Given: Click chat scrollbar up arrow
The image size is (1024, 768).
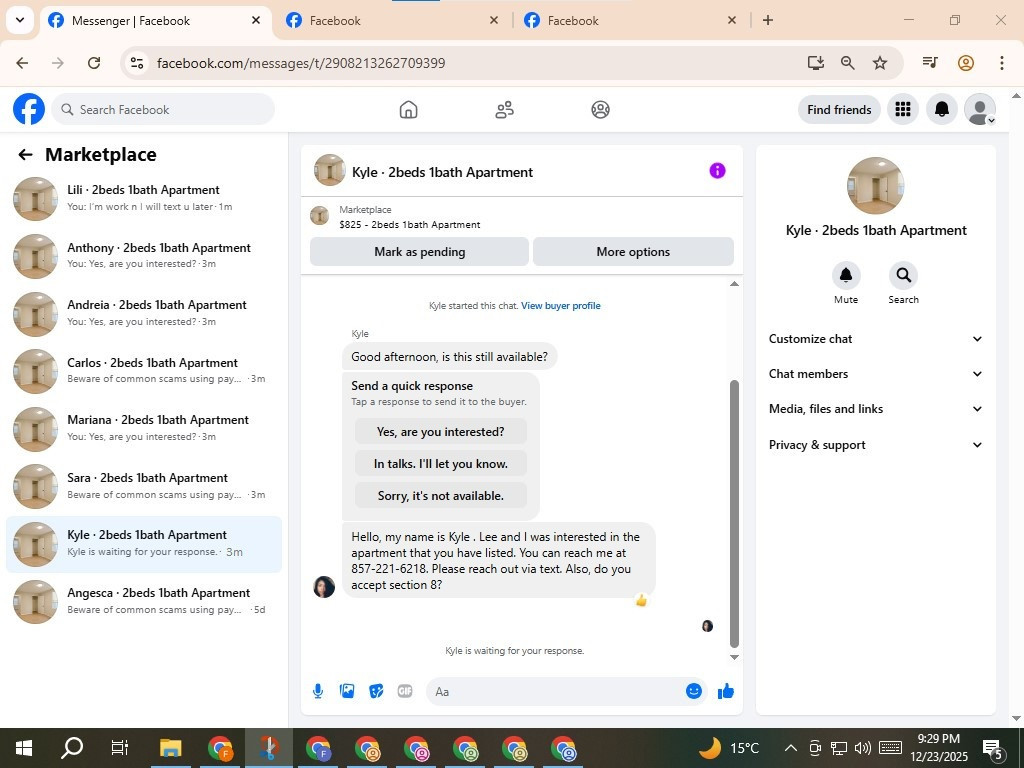Looking at the screenshot, I should click(x=734, y=283).
